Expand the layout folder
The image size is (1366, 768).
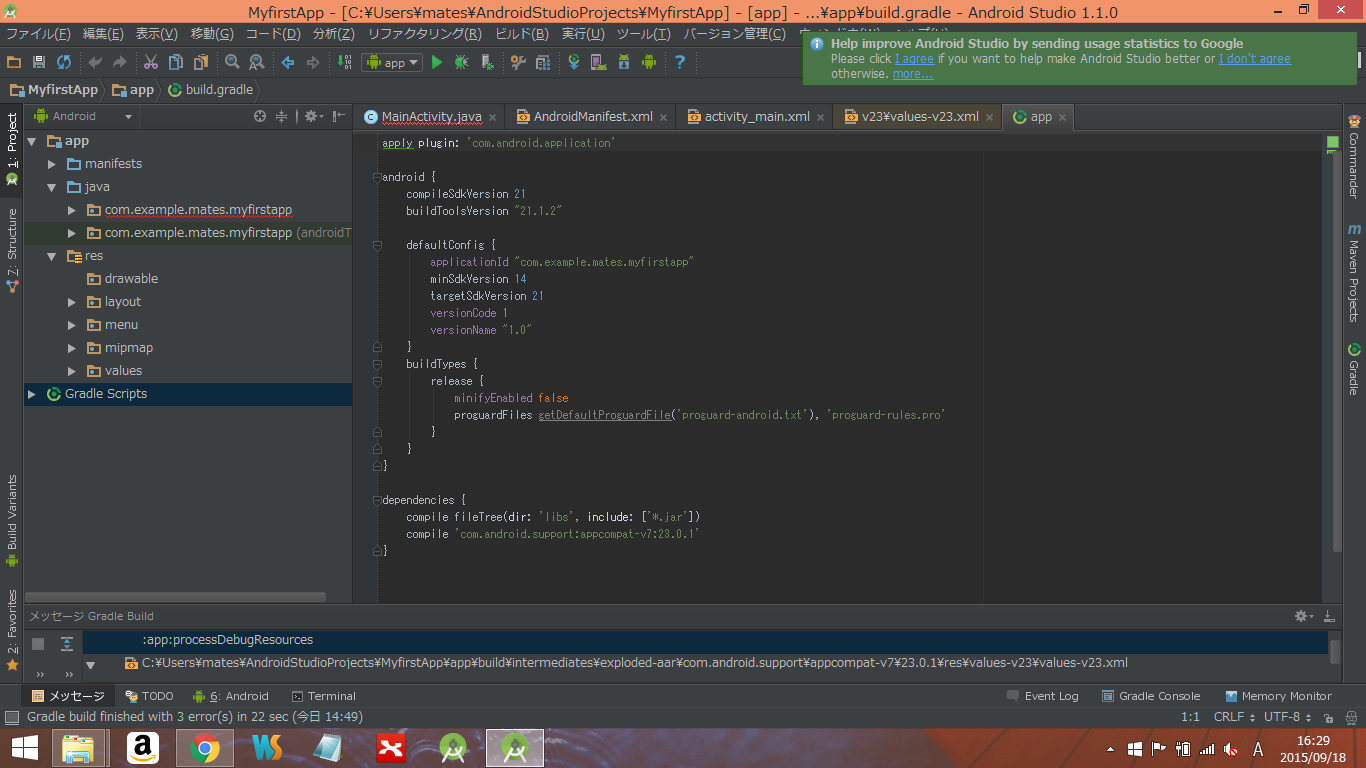click(72, 302)
